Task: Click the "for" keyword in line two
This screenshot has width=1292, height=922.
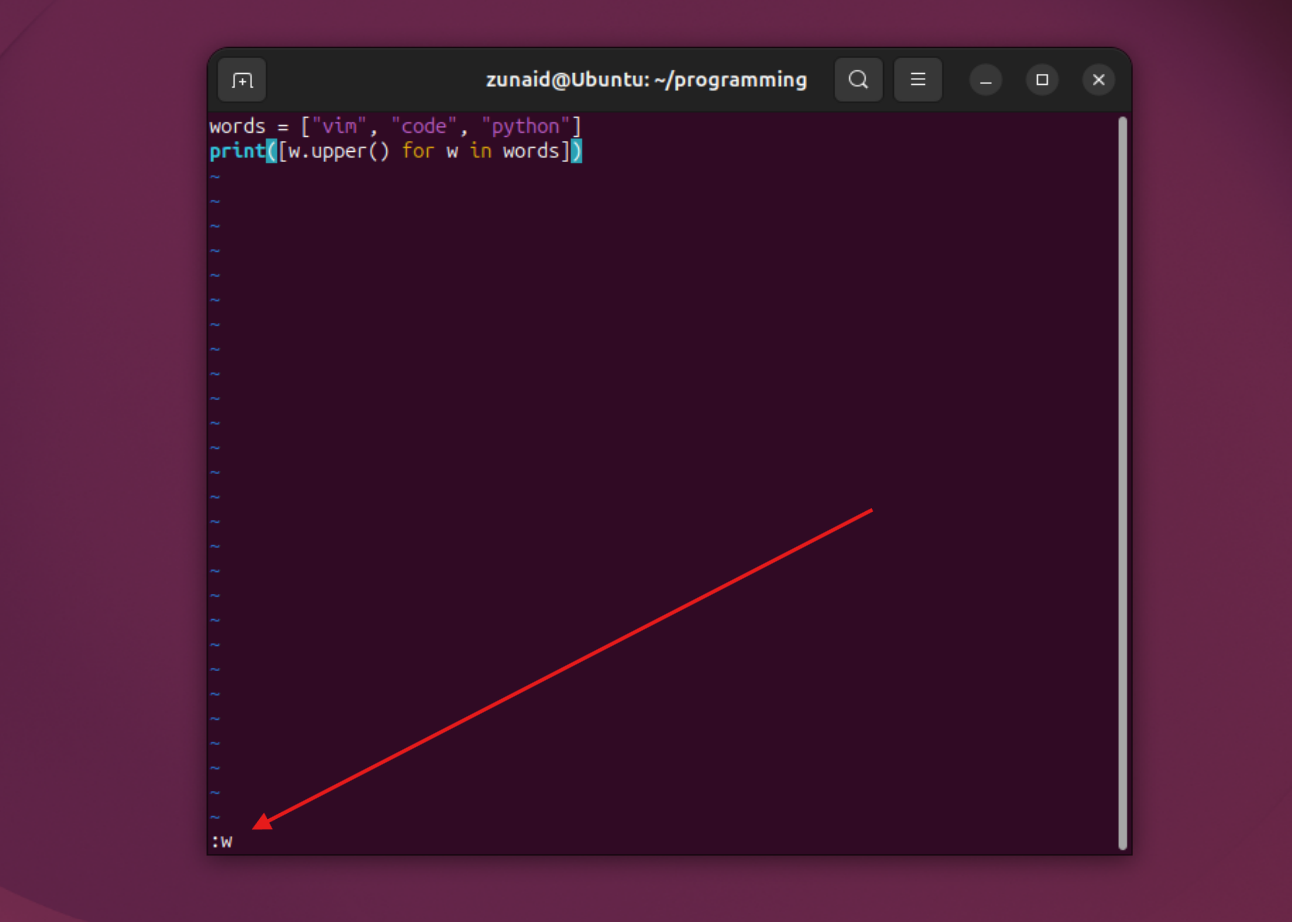Action: pyautogui.click(x=418, y=152)
